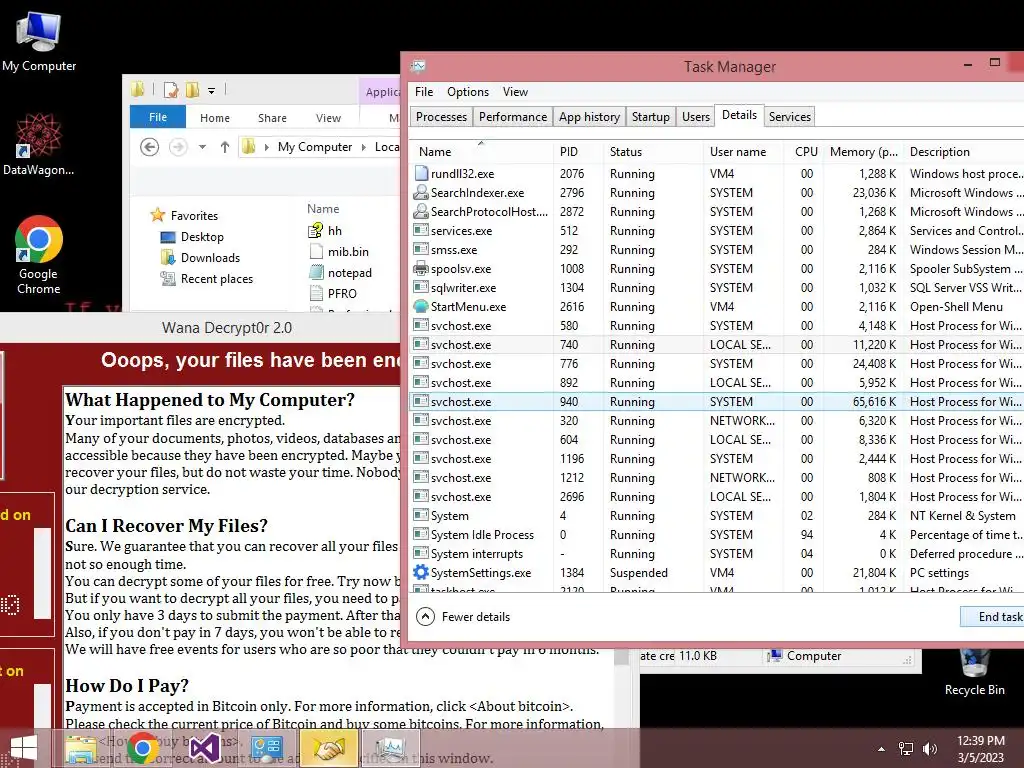Click End task button

point(993,616)
